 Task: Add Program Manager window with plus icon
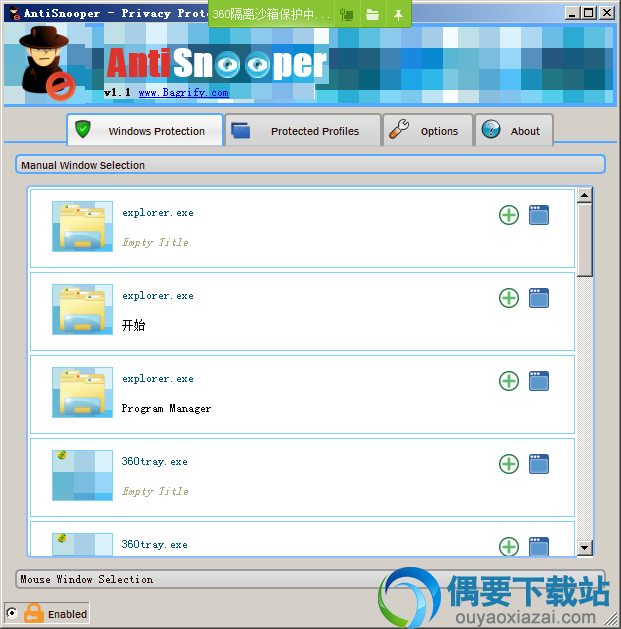click(x=509, y=381)
